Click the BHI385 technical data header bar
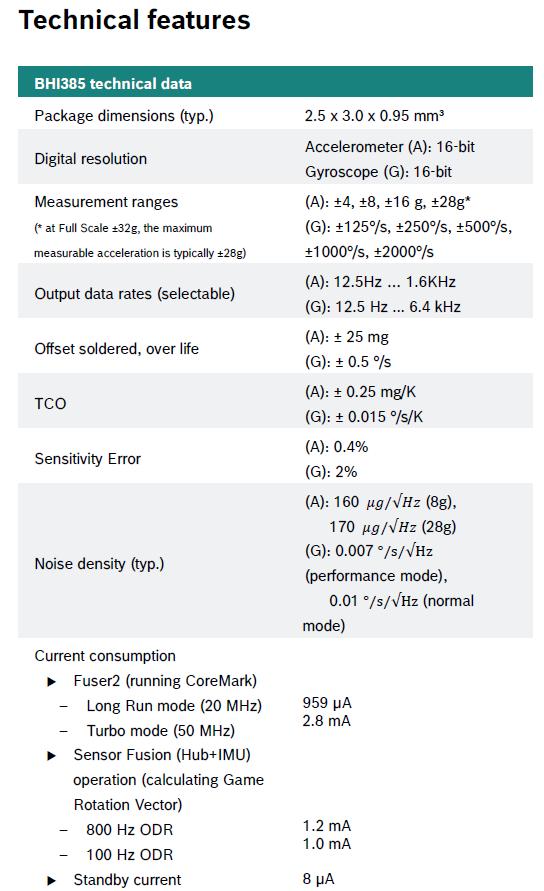 click(x=275, y=82)
